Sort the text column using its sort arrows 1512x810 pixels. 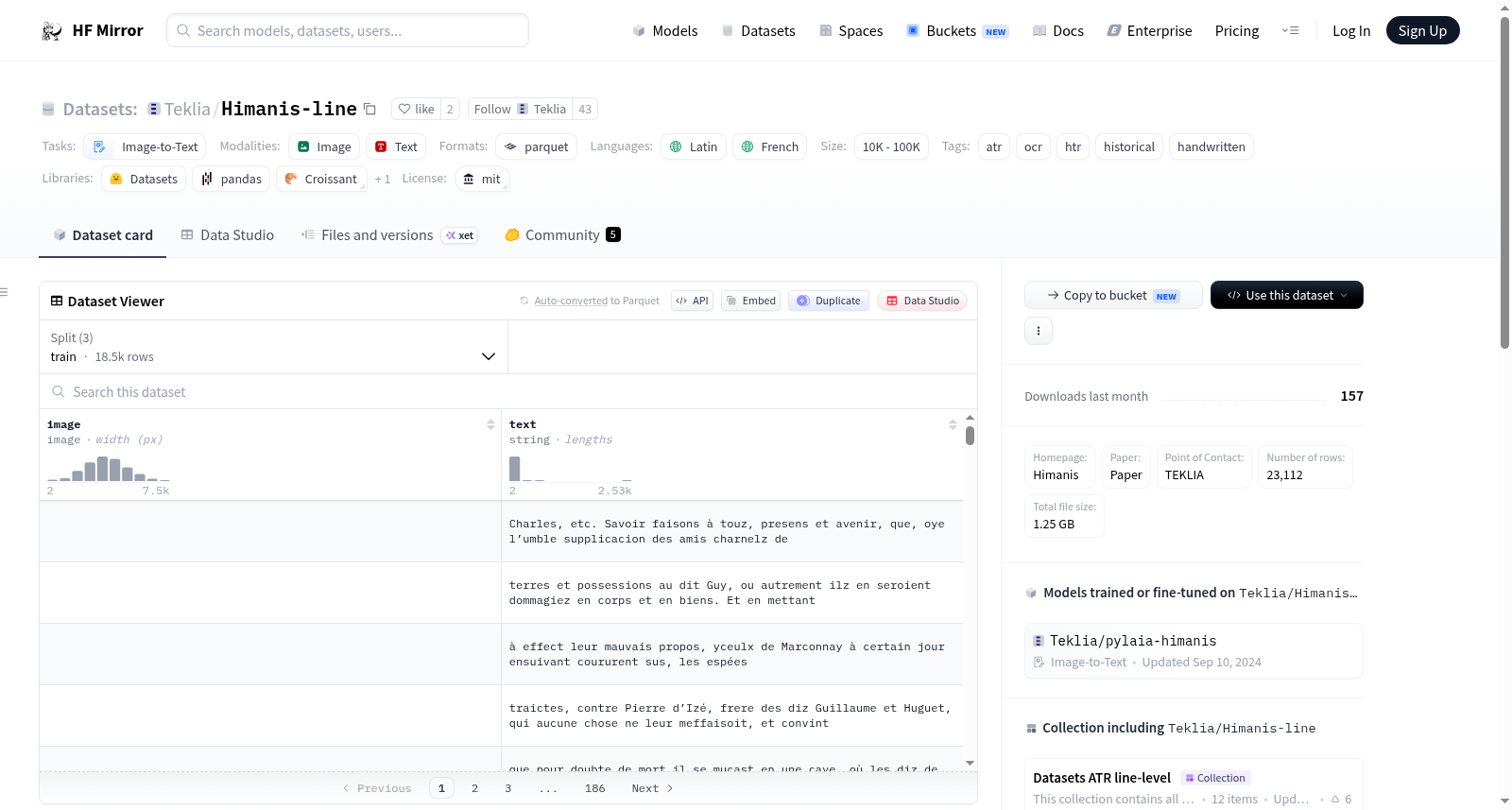tap(953, 424)
